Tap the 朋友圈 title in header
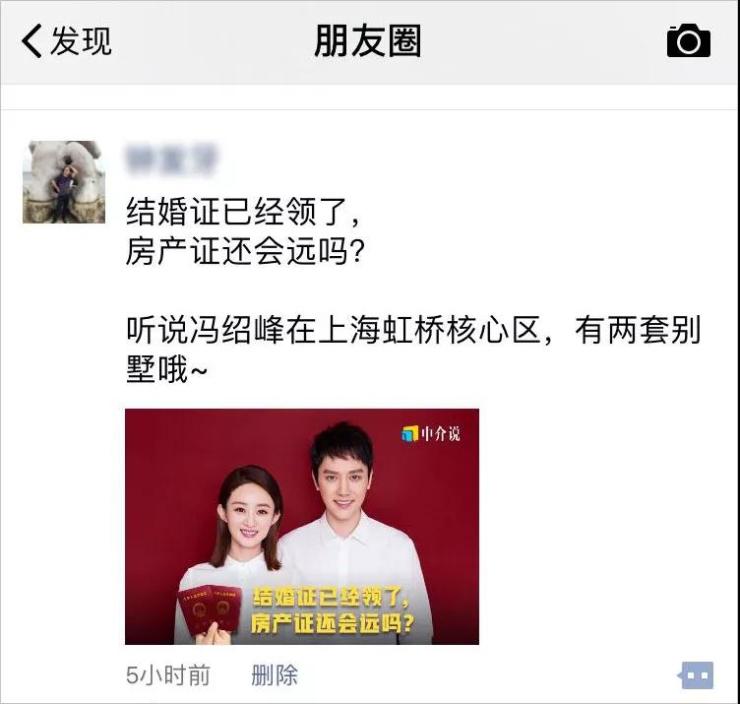Image resolution: width=740 pixels, height=704 pixels. click(368, 41)
